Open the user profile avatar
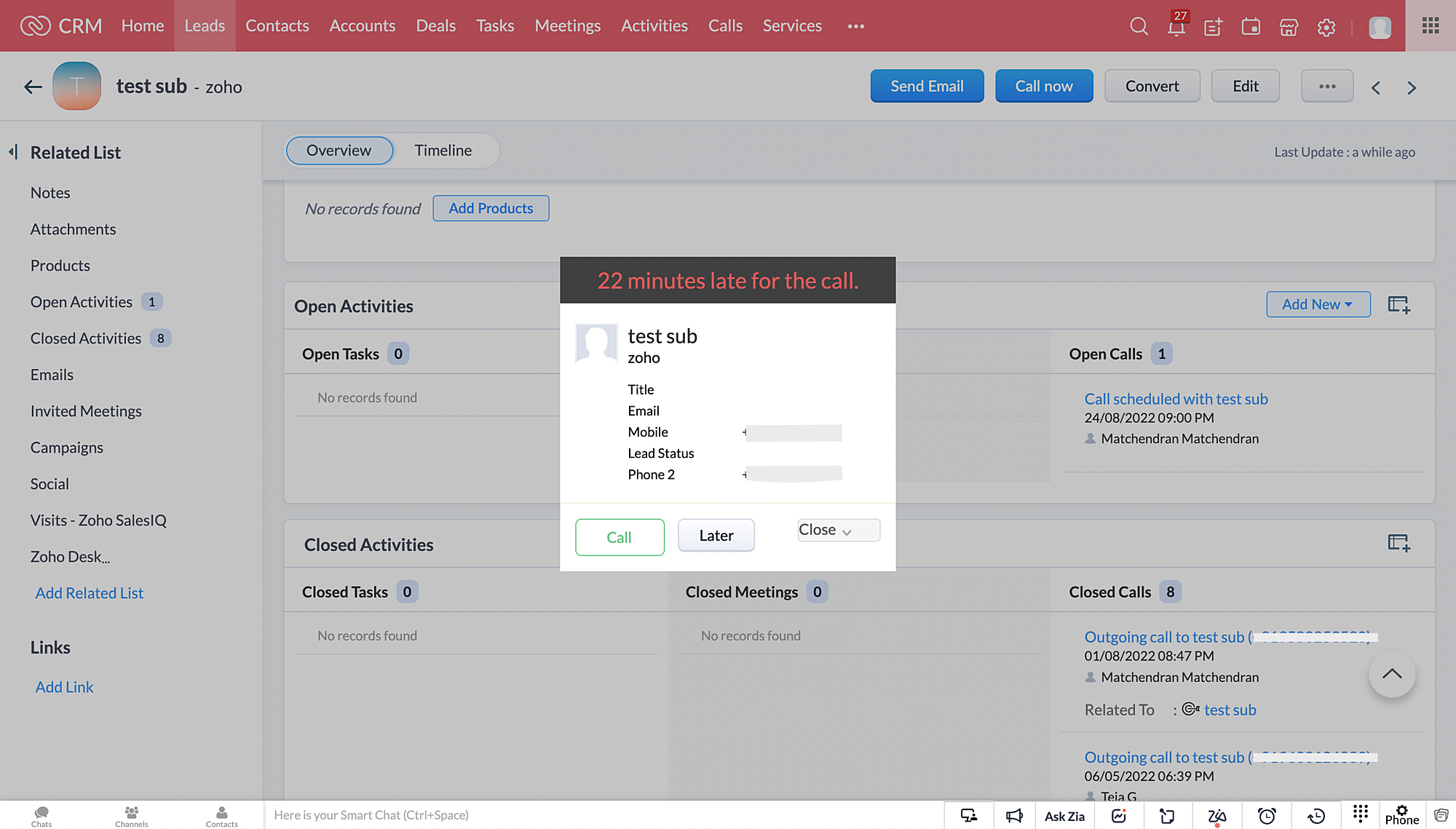Viewport: 1456px width, 829px height. (1380, 27)
